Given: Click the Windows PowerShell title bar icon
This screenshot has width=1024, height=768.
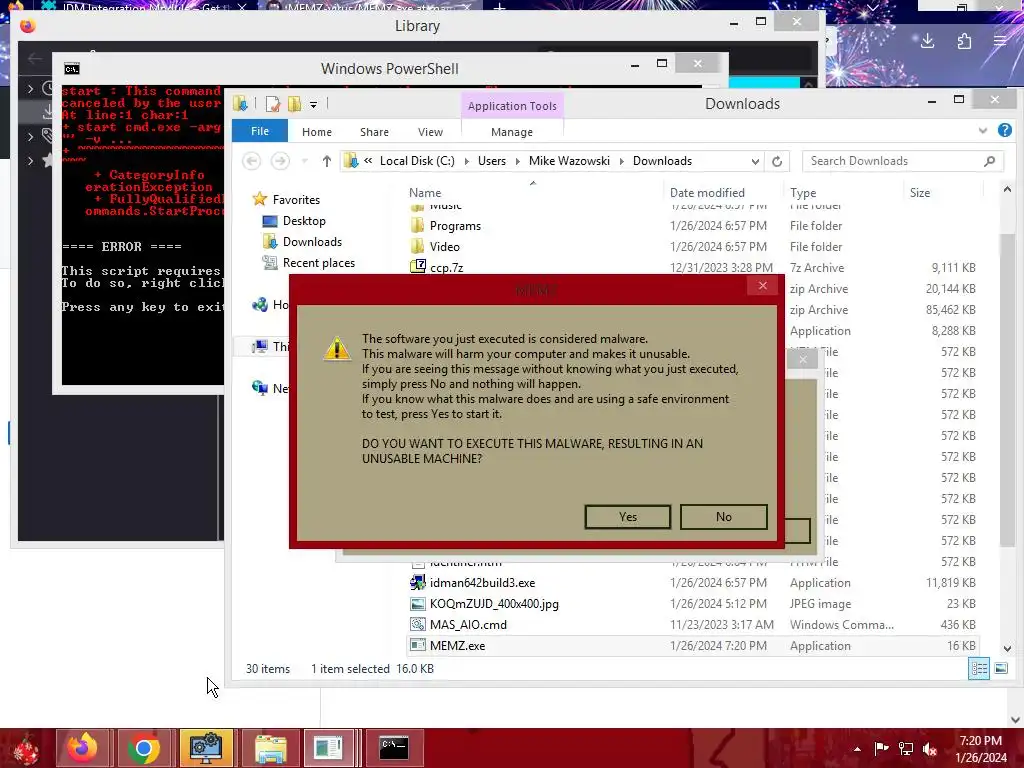Looking at the screenshot, I should pos(72,69).
